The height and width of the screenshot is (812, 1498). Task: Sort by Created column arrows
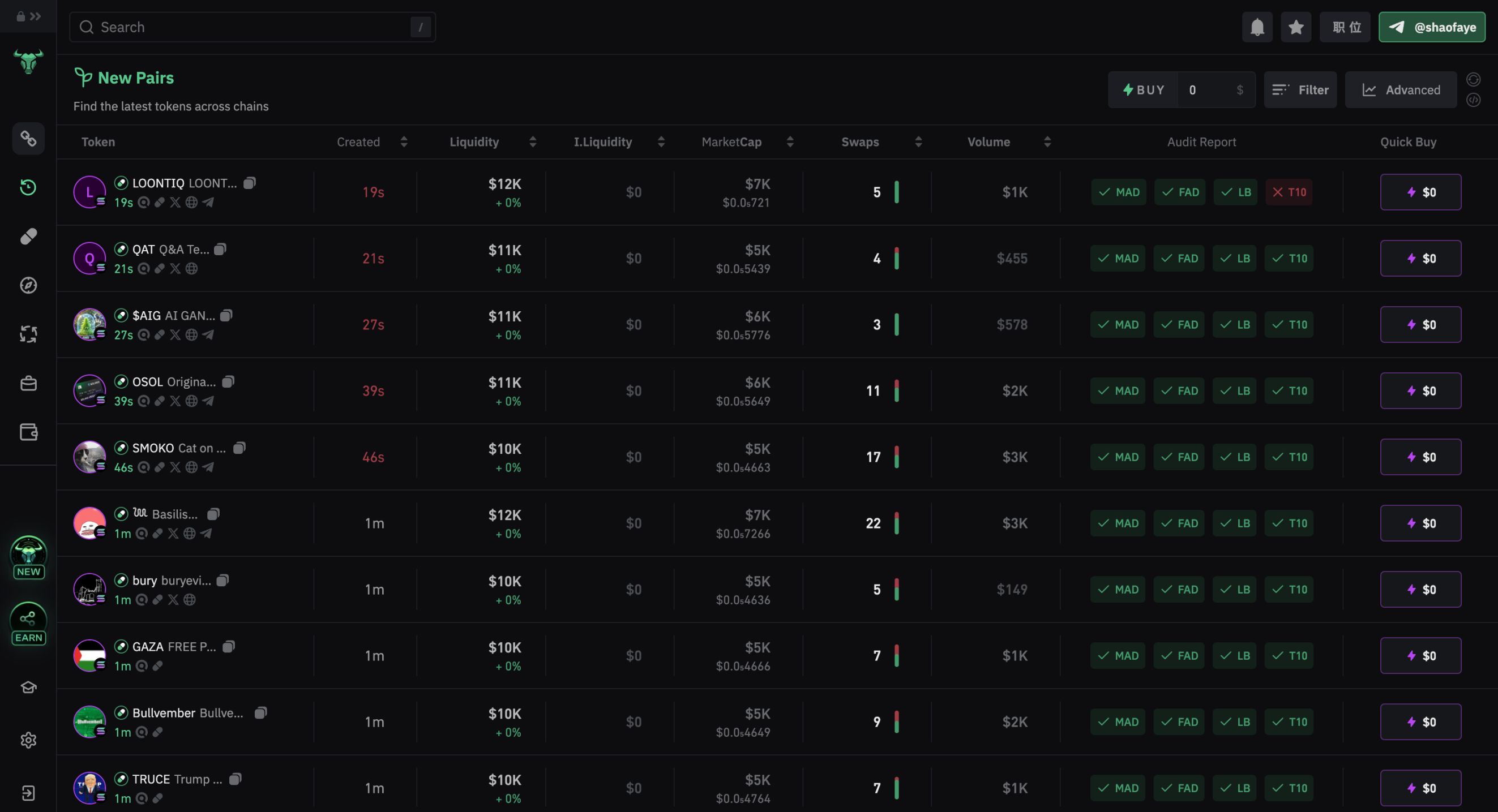pyautogui.click(x=404, y=142)
